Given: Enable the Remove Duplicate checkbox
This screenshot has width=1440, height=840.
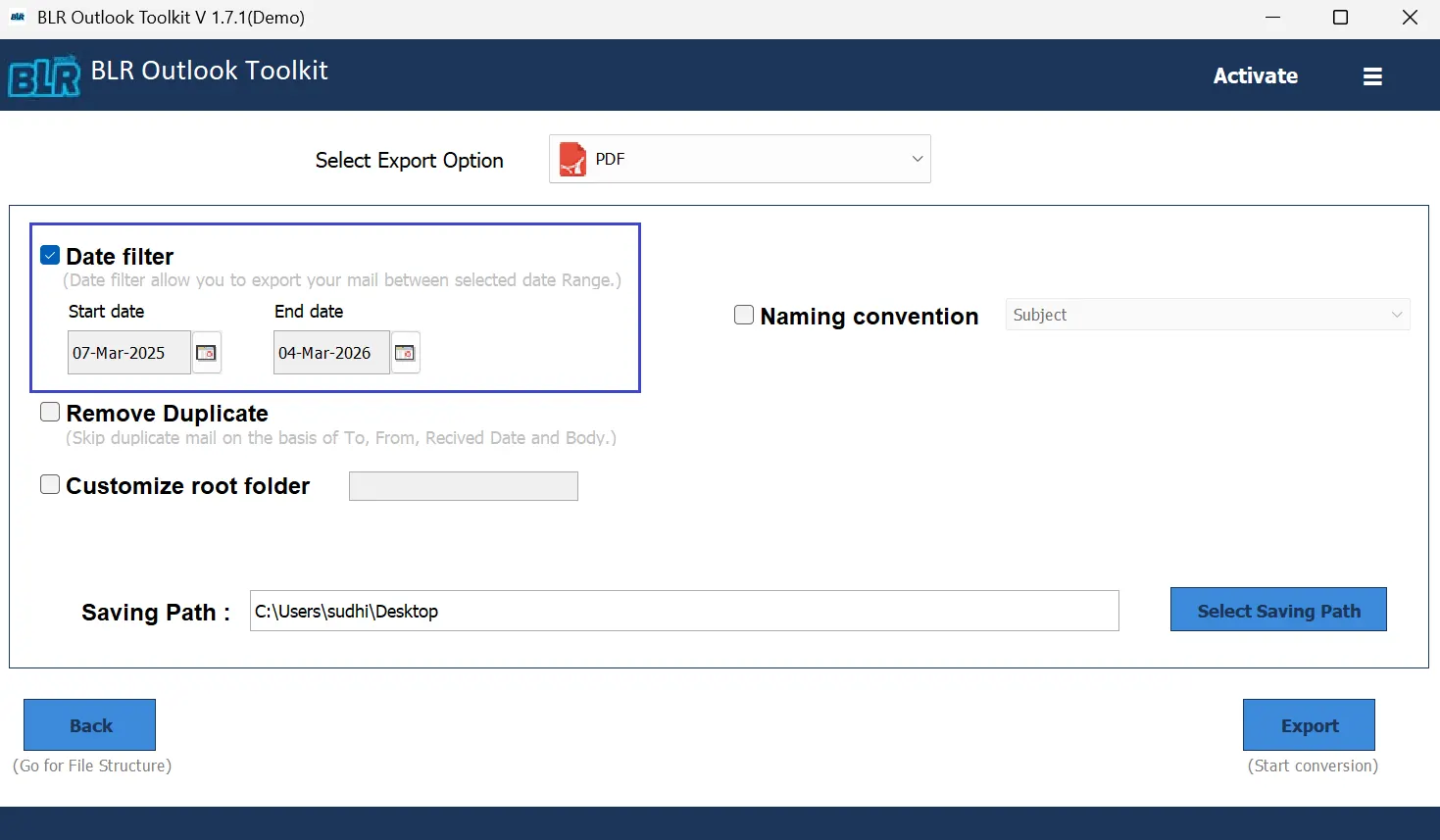Looking at the screenshot, I should [50, 413].
